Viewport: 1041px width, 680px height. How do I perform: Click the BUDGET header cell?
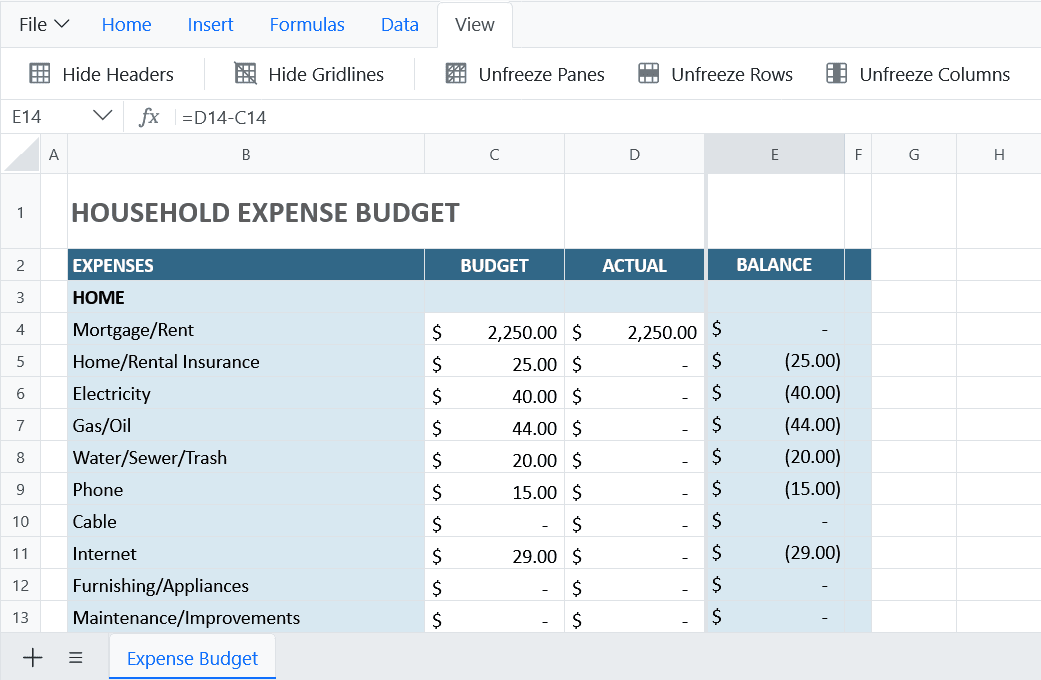pyautogui.click(x=495, y=265)
